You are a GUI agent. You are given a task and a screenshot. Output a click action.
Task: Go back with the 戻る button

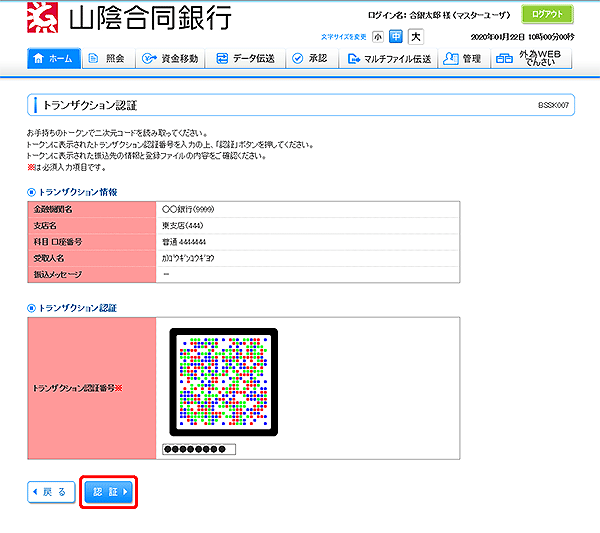coord(51,492)
